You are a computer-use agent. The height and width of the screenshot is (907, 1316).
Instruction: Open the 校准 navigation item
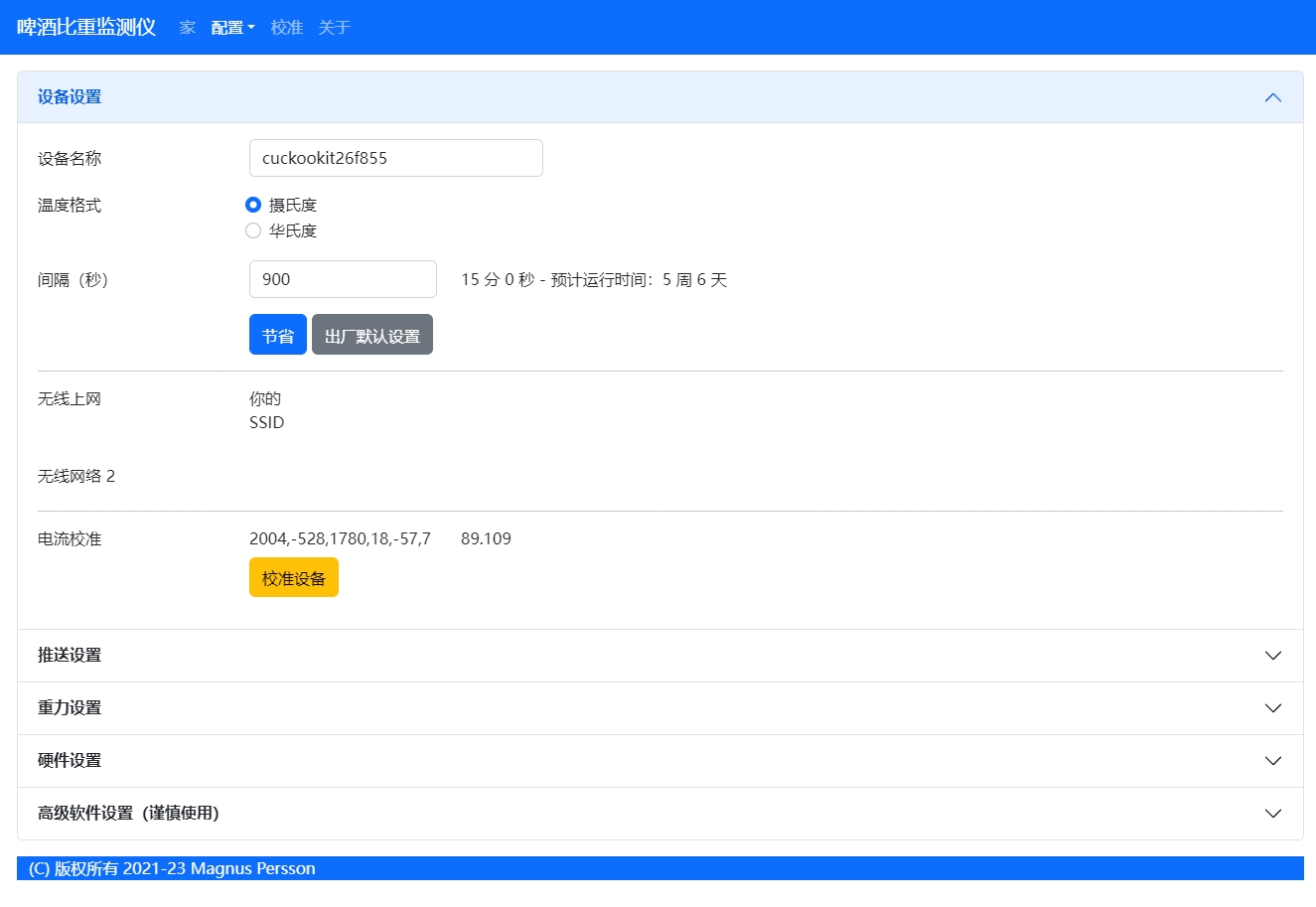coord(286,28)
